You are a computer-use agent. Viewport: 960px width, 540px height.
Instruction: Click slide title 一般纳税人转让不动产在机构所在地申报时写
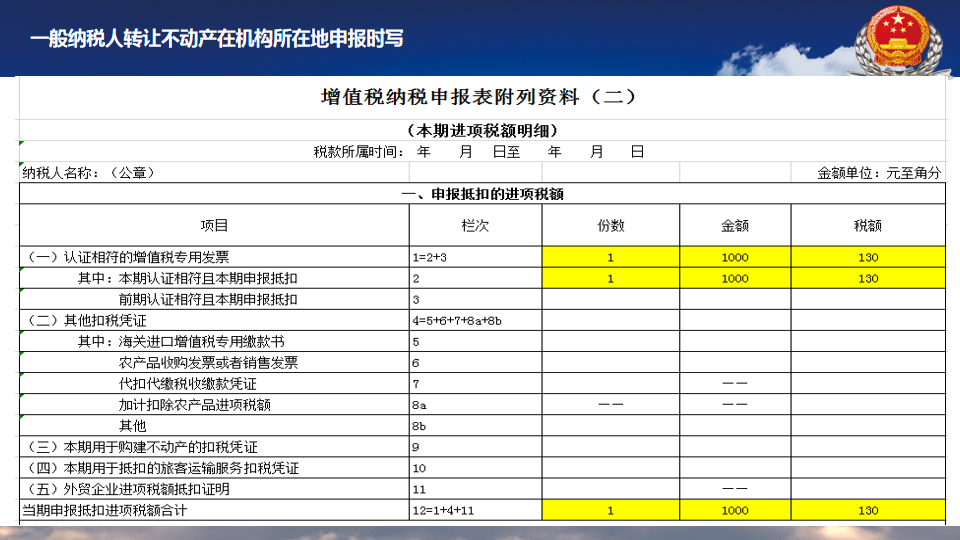point(217,39)
